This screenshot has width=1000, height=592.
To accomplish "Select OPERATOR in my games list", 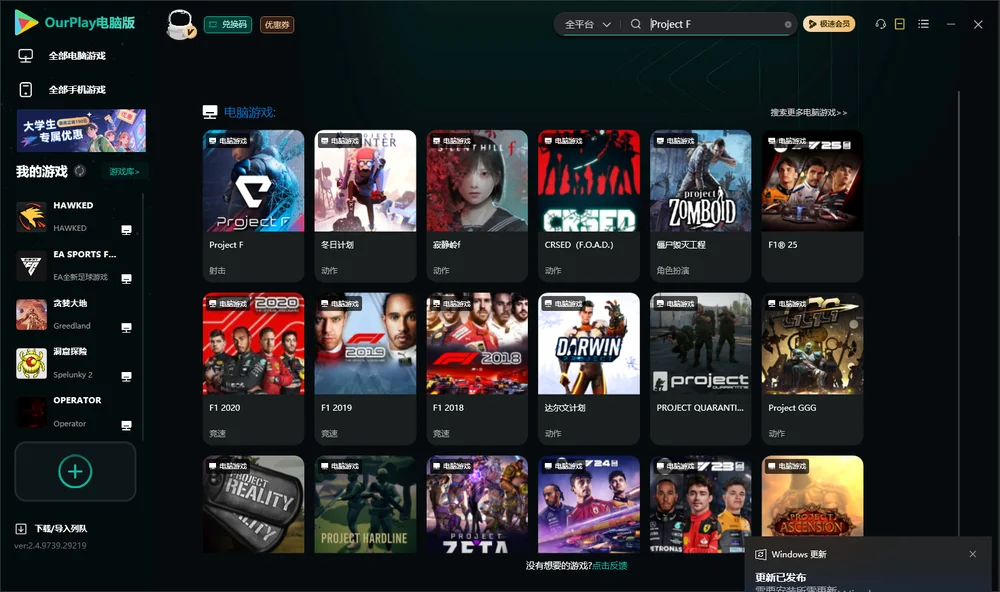I will (x=75, y=412).
